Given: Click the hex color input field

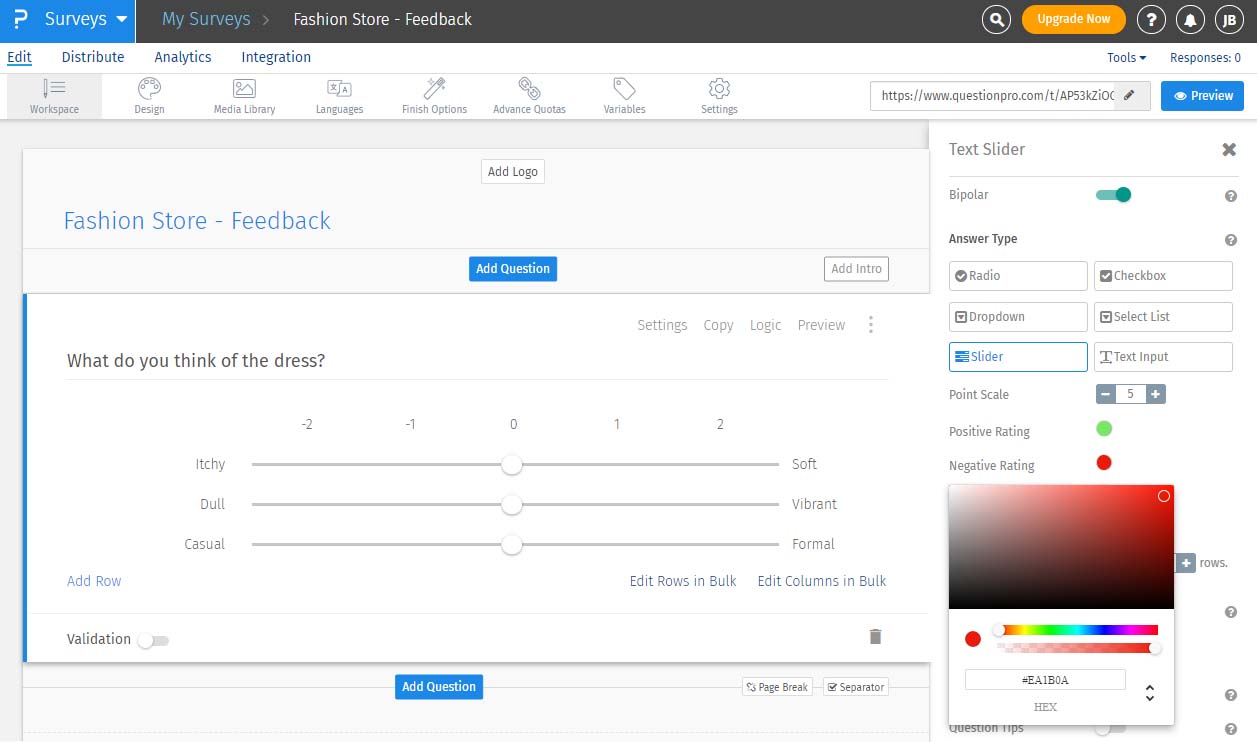Looking at the screenshot, I should (x=1045, y=680).
